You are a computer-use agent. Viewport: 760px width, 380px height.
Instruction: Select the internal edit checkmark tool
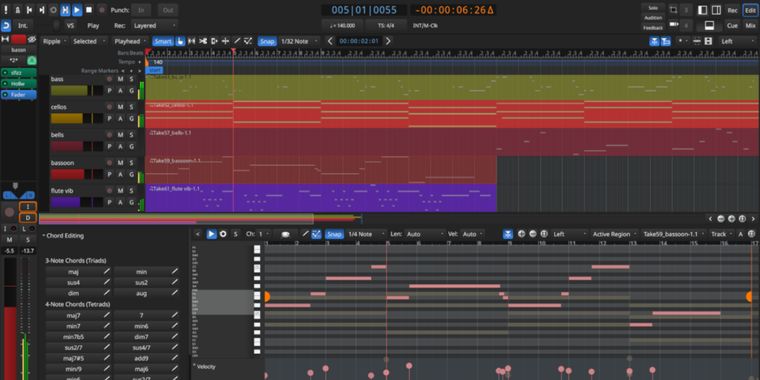pos(248,41)
